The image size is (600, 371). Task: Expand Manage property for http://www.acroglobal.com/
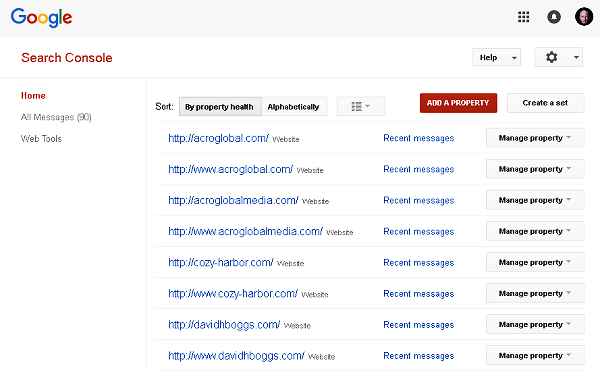535,169
